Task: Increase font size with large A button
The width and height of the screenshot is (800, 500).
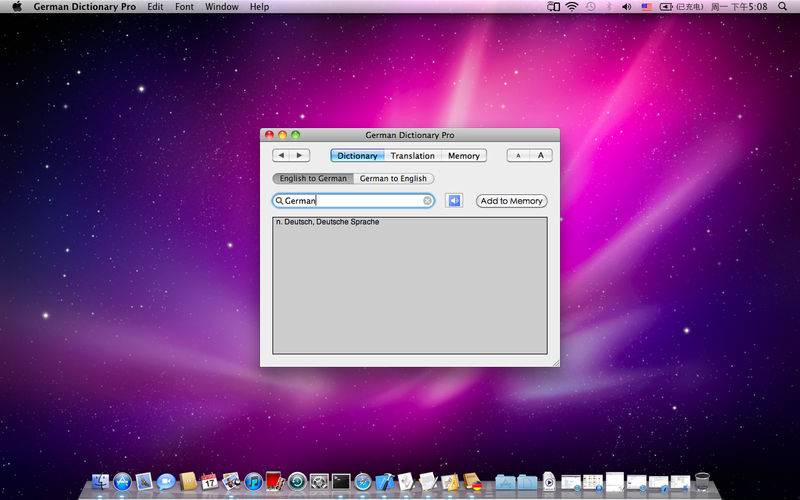Action: pyautogui.click(x=541, y=156)
